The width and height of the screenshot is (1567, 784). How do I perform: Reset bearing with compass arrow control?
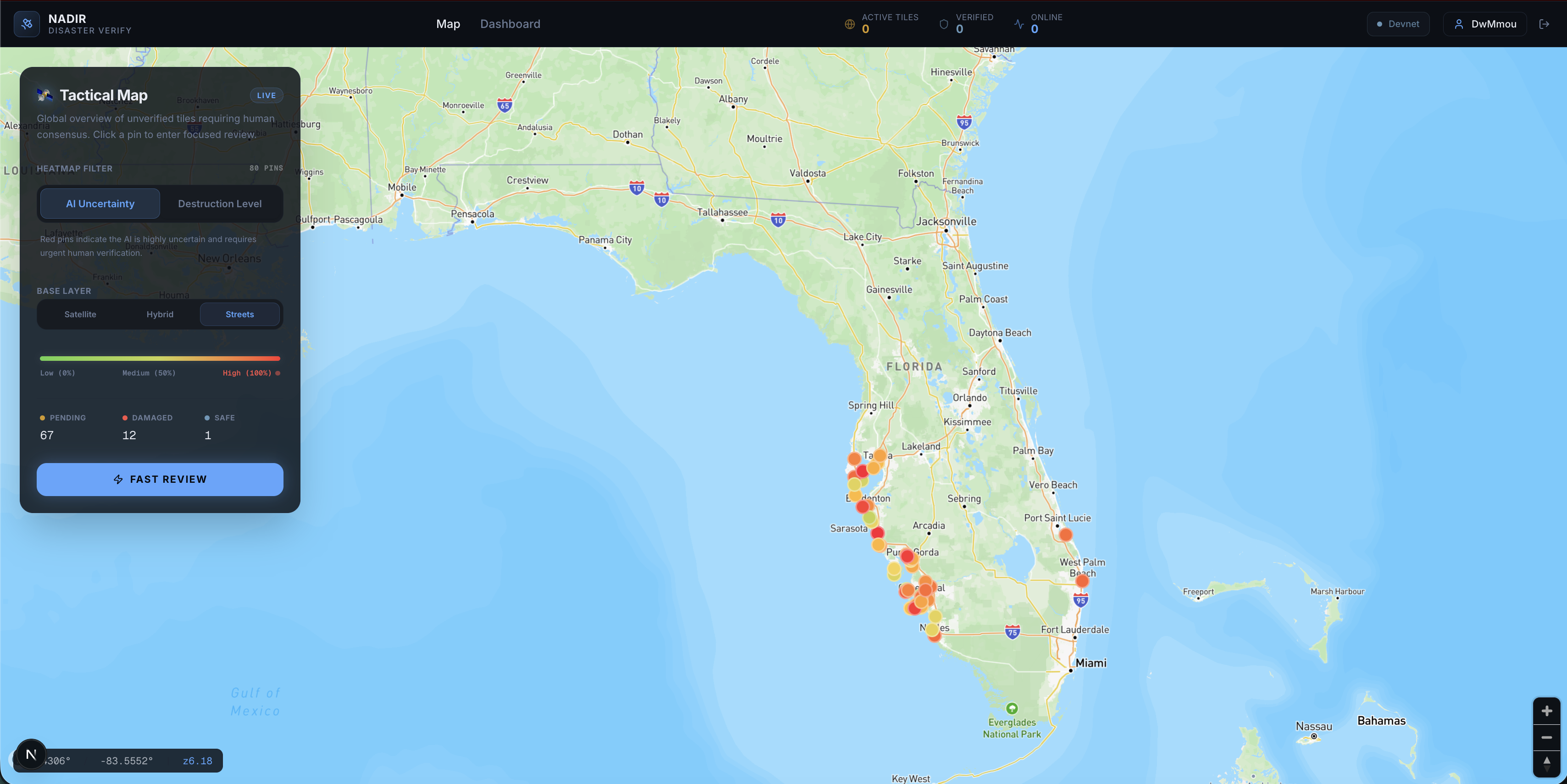coord(1546,763)
